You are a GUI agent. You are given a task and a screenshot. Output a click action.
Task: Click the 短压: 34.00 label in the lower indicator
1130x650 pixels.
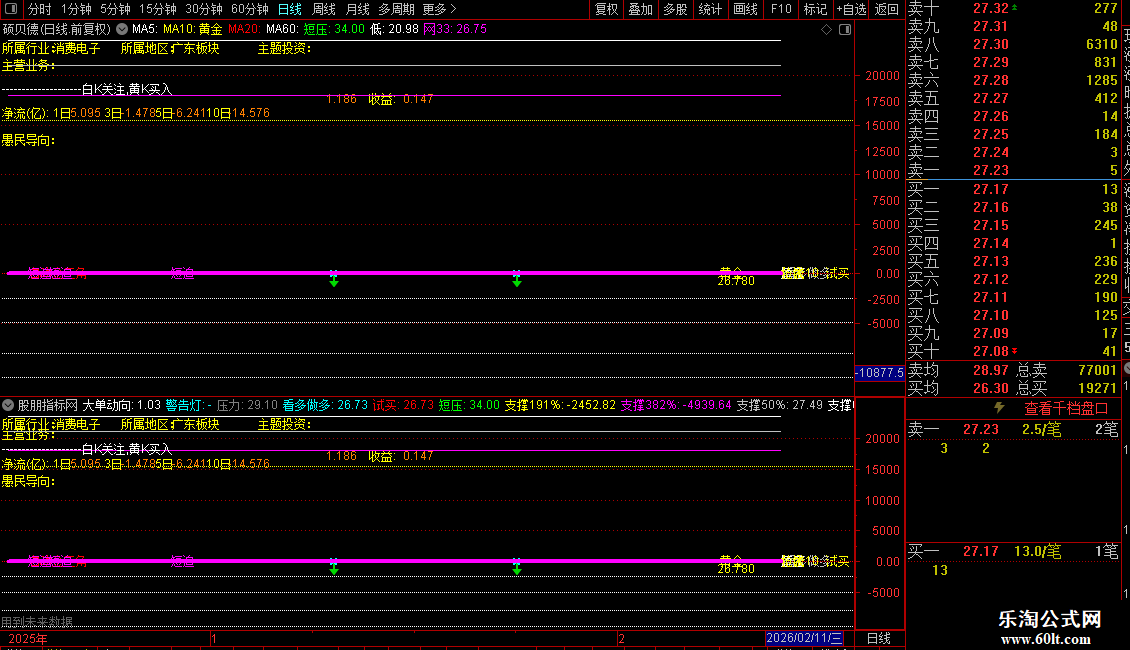[469, 405]
